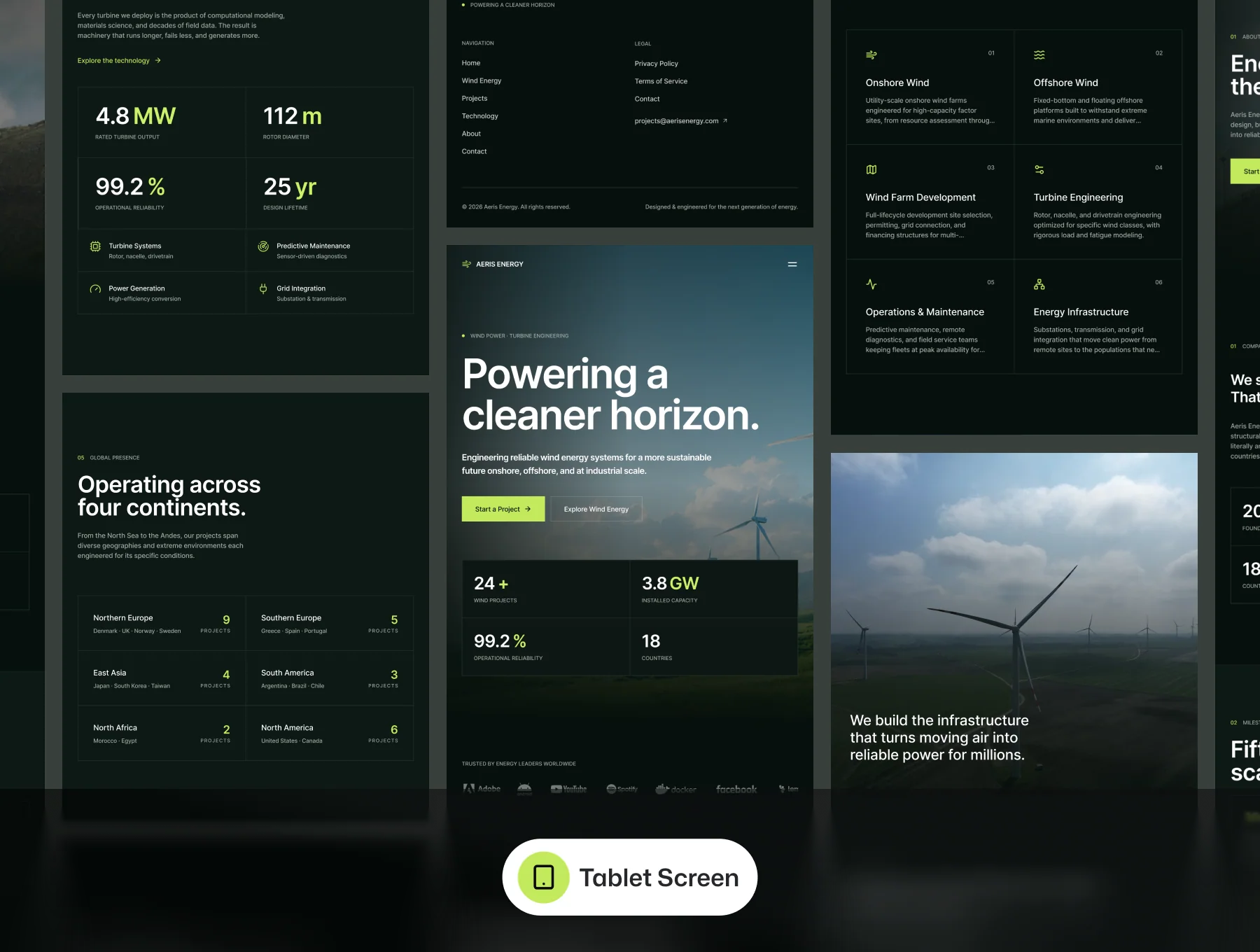Click the Offshore Wind waves icon
1260x952 pixels.
[x=1039, y=55]
